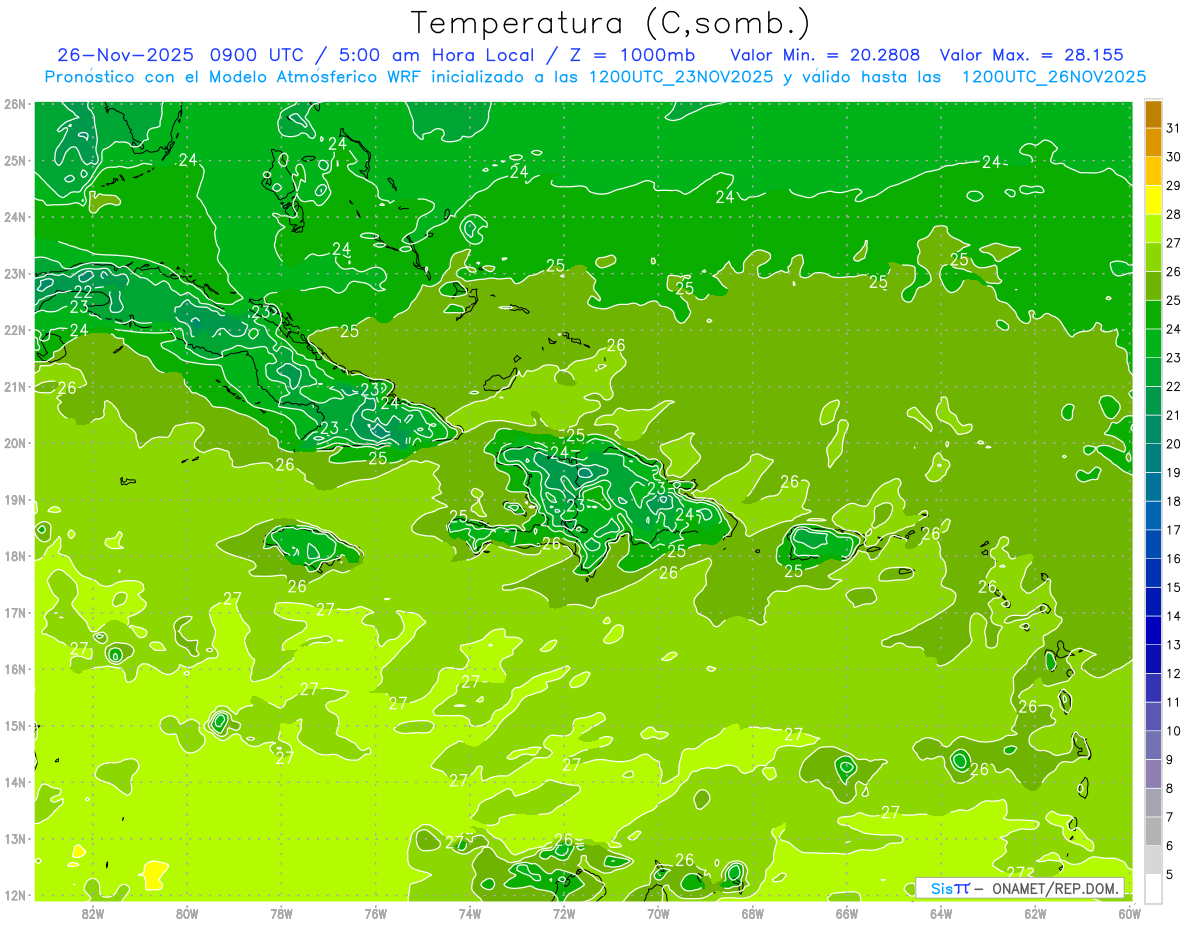Click the teal legend segment between 19 and 20
This screenshot has width=1200, height=927.
point(1153,458)
